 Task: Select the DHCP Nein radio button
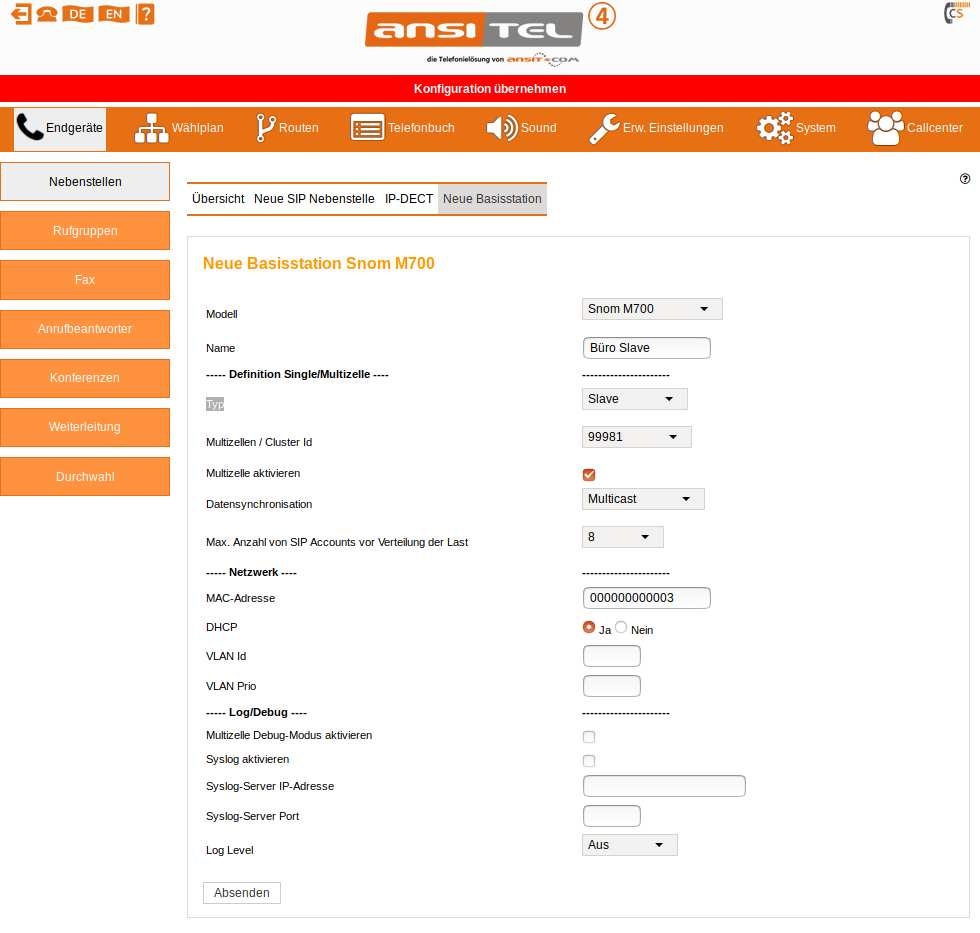point(621,628)
